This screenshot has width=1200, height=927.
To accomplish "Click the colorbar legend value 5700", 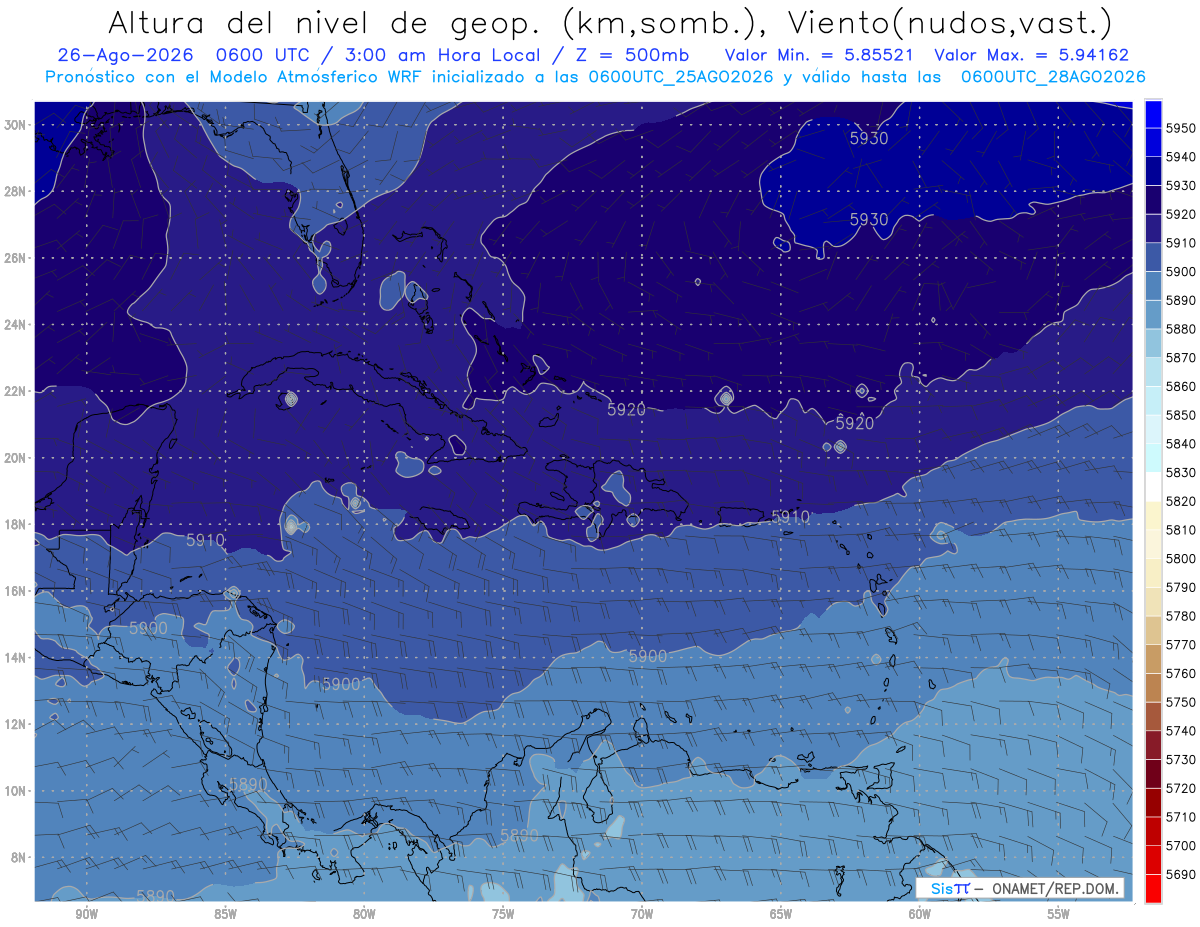I will coord(1181,846).
